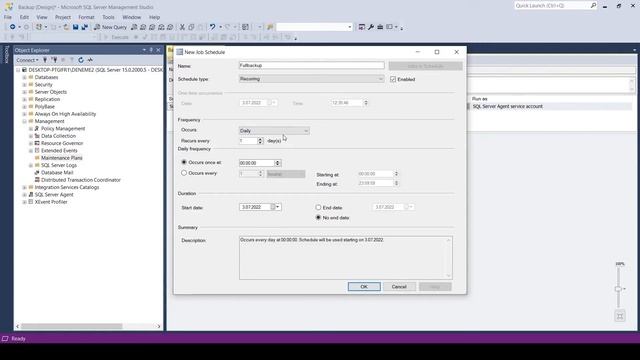This screenshot has width=640, height=360.
Task: Click the fit-to-window icon under zoom slider
Action: (620, 316)
